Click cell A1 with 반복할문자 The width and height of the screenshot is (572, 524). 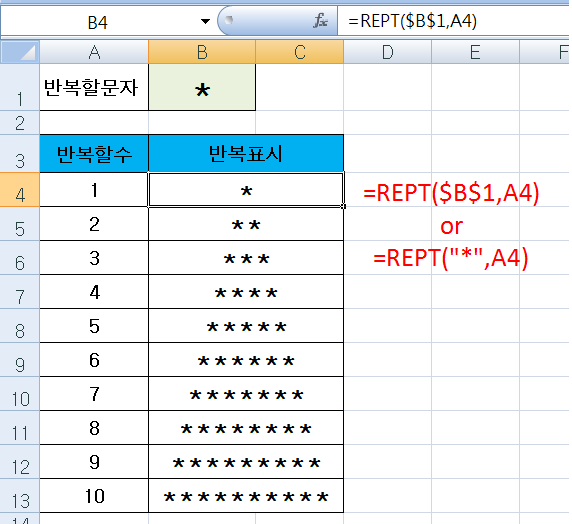tap(94, 87)
